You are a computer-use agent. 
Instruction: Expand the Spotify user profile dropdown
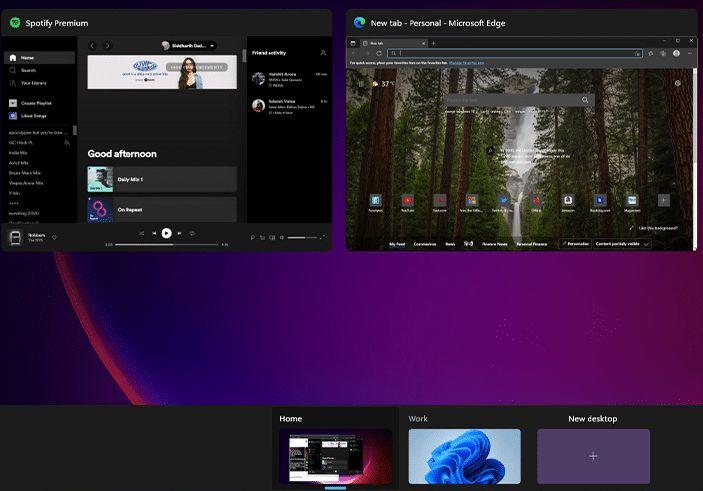click(188, 45)
